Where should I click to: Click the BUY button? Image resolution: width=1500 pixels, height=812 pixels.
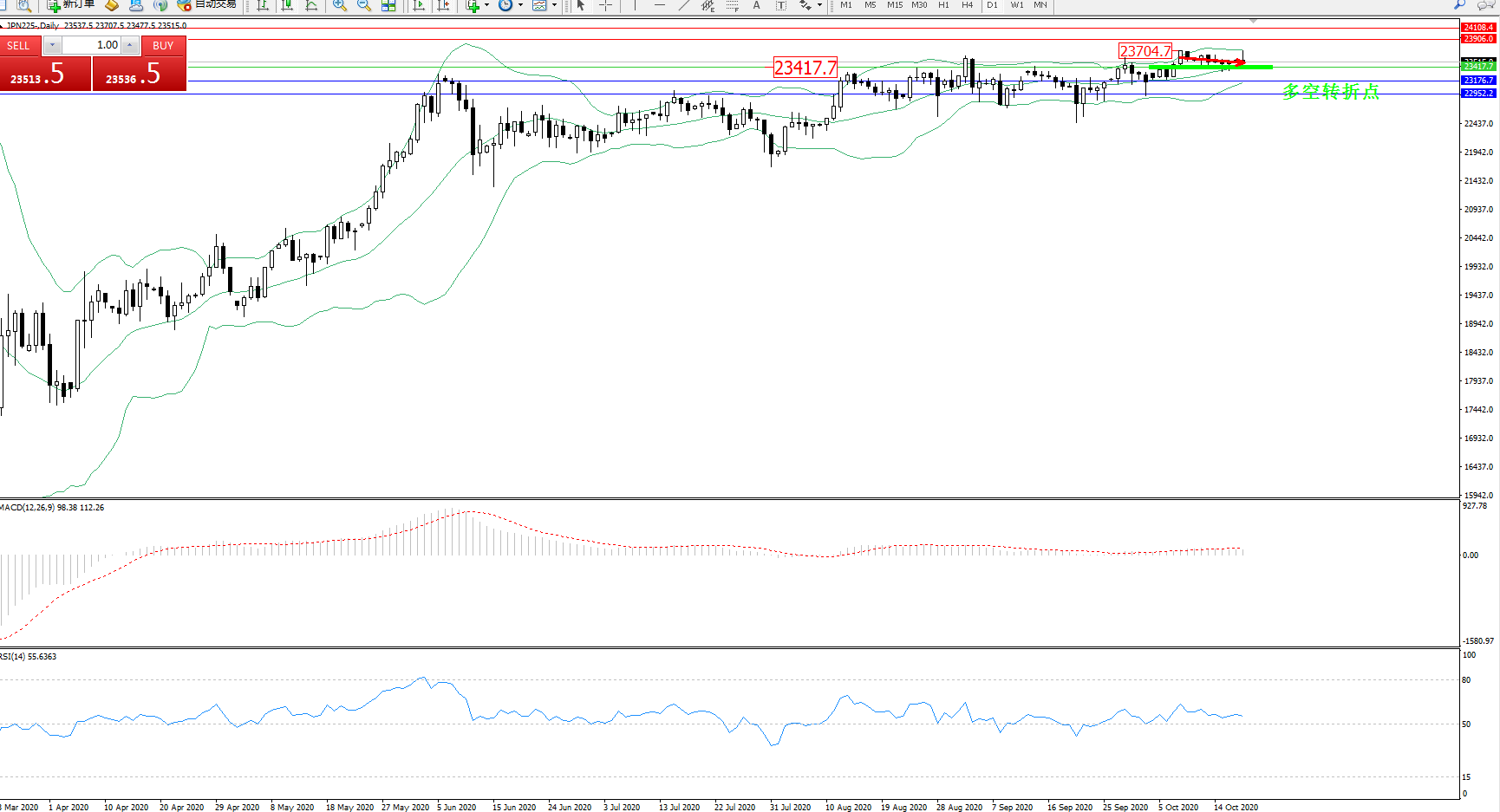[163, 45]
